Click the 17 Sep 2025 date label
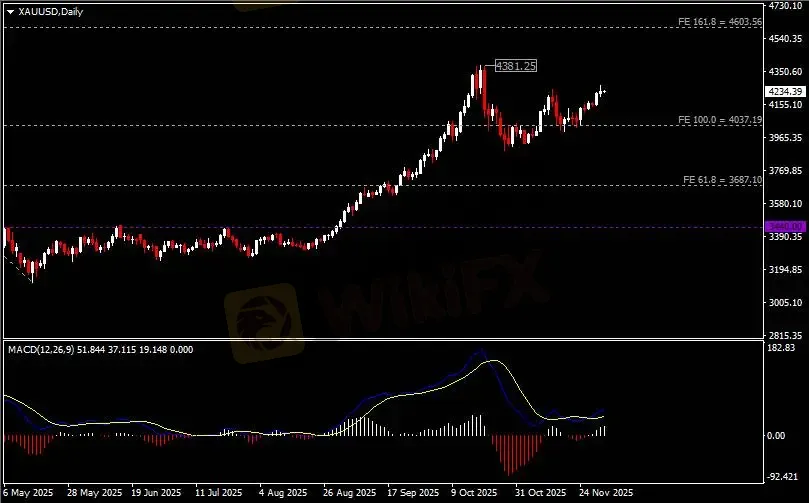 413,493
